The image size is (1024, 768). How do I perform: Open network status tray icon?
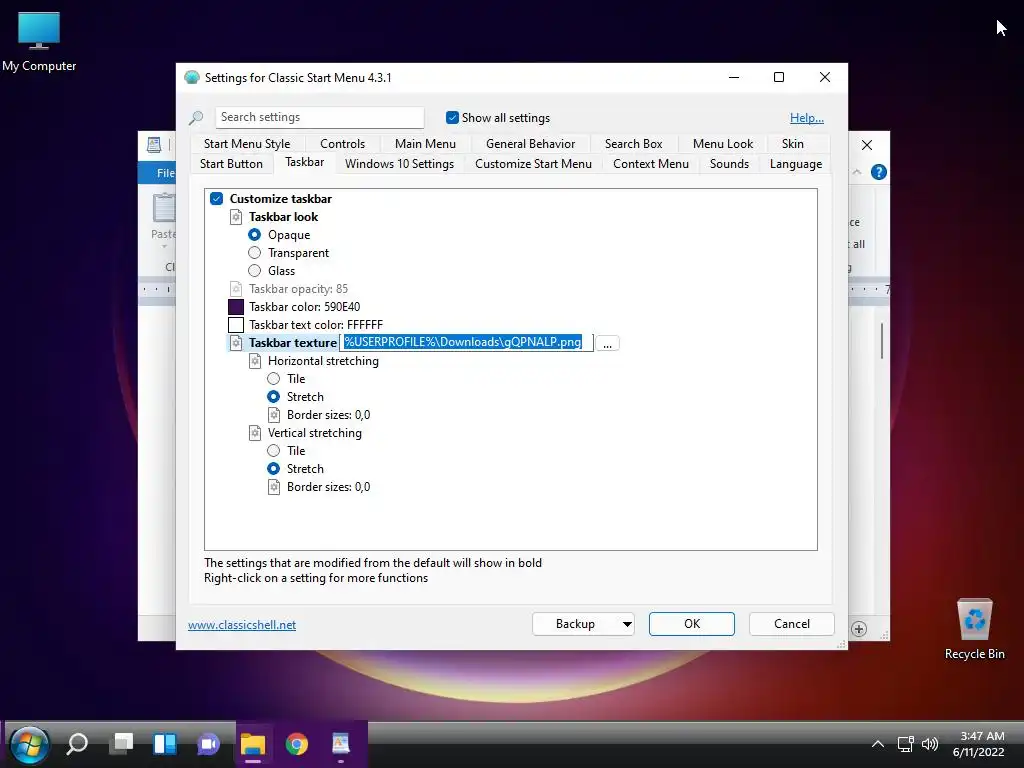(x=905, y=744)
